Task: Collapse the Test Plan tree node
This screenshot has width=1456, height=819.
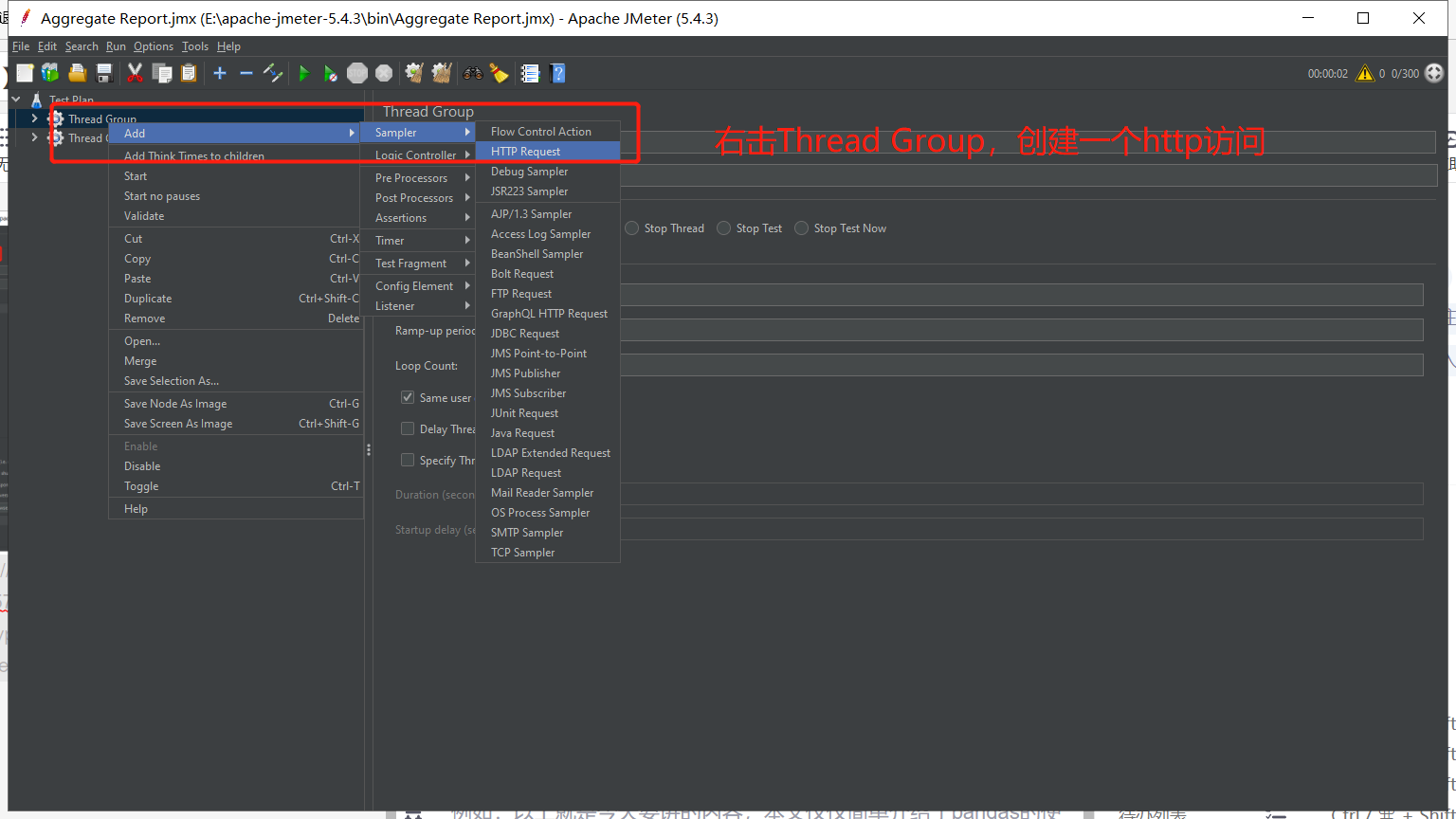Action: pos(16,100)
